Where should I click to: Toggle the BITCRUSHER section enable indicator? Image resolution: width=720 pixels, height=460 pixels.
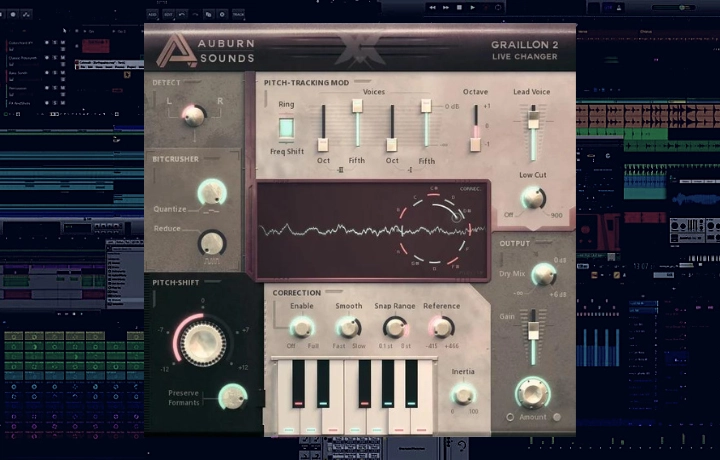212,158
